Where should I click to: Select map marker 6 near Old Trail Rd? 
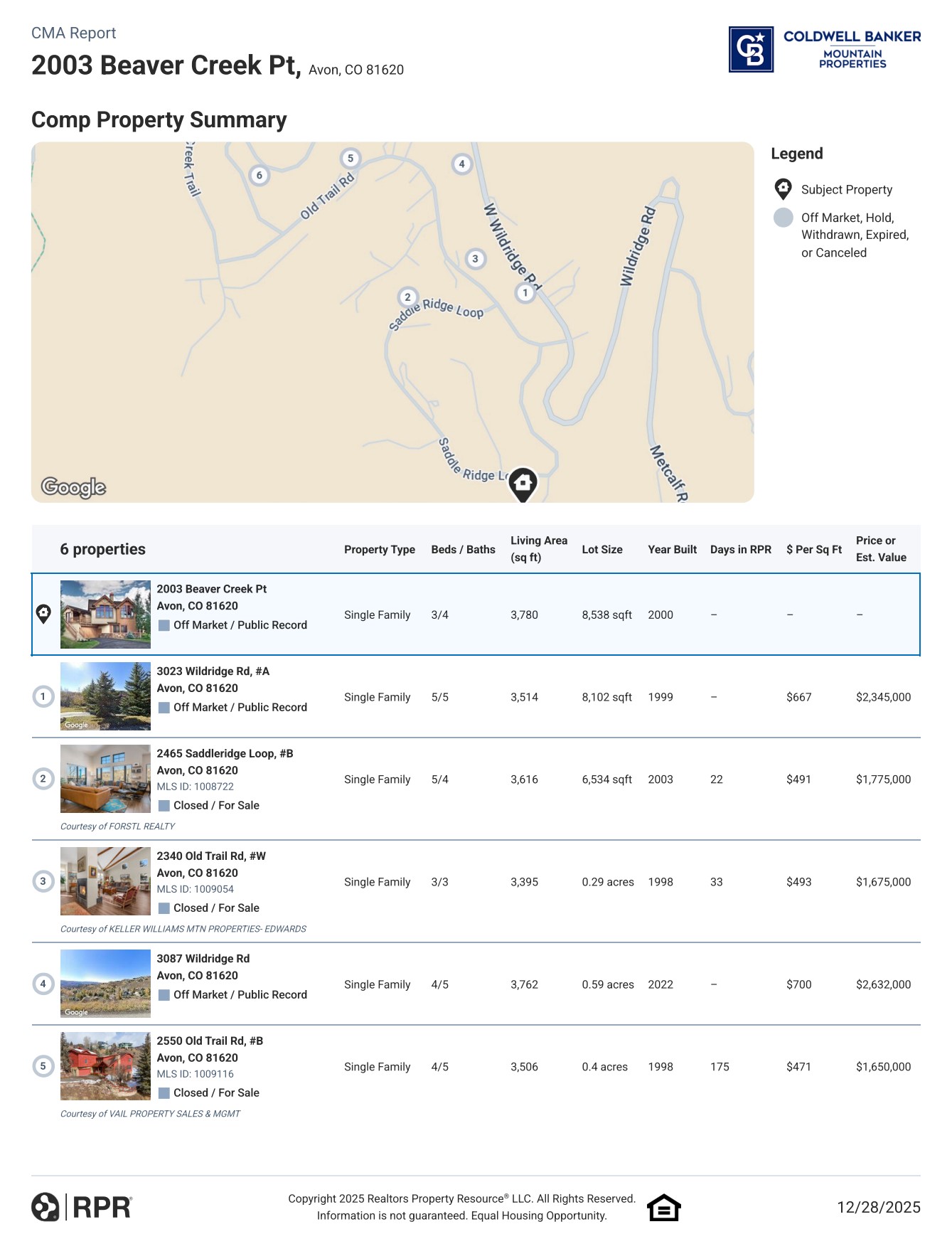click(x=259, y=175)
